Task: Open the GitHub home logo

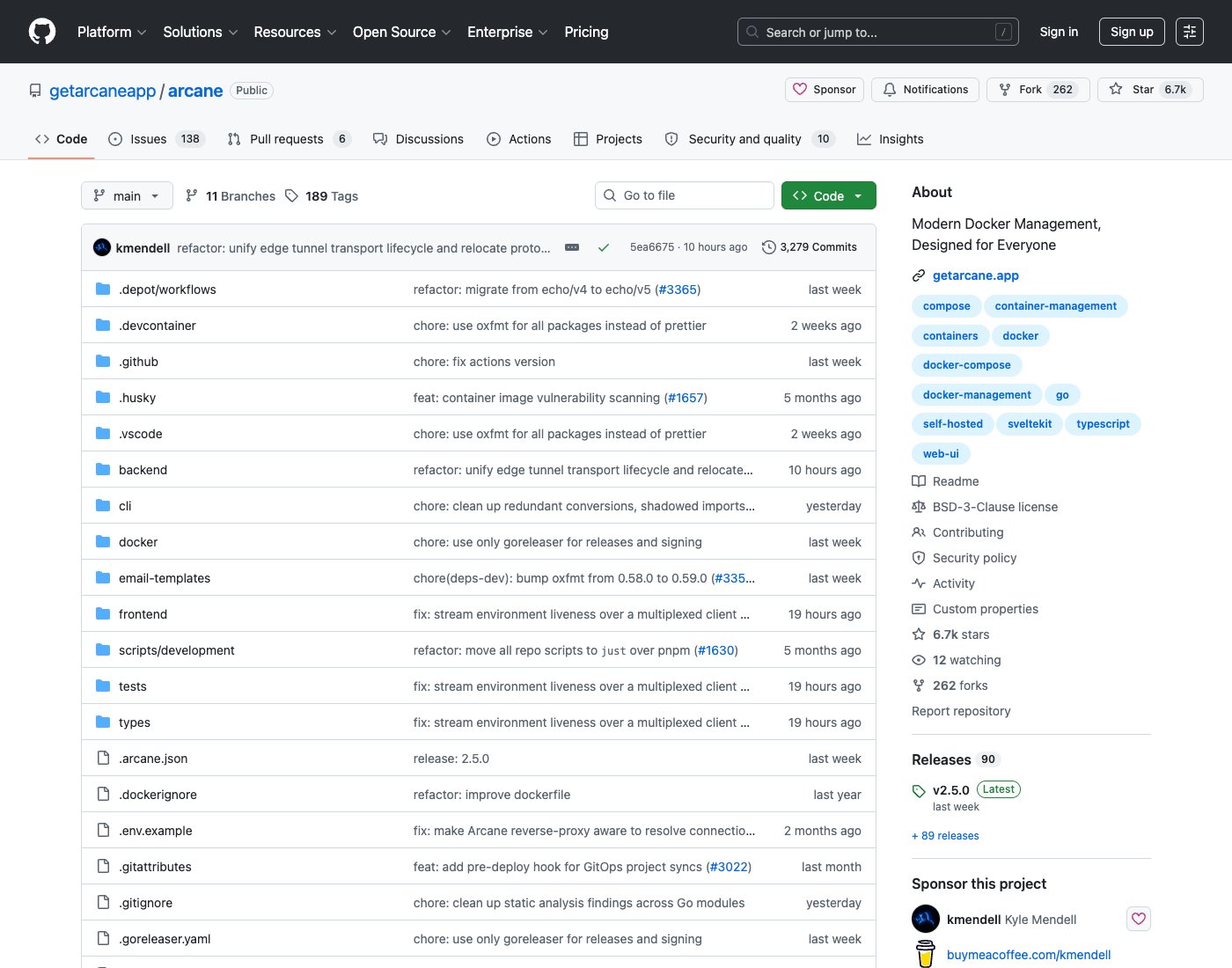Action: [42, 32]
